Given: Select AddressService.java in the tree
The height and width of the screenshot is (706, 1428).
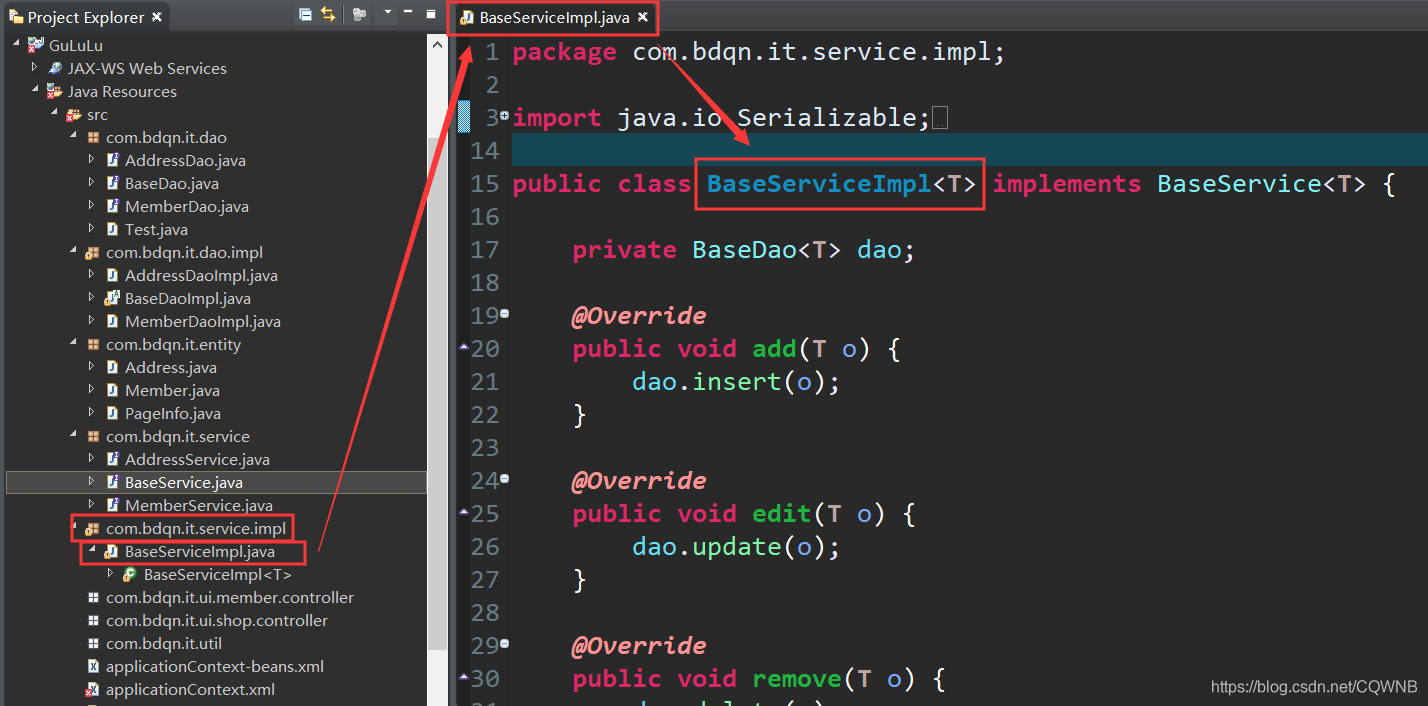Looking at the screenshot, I should (197, 459).
